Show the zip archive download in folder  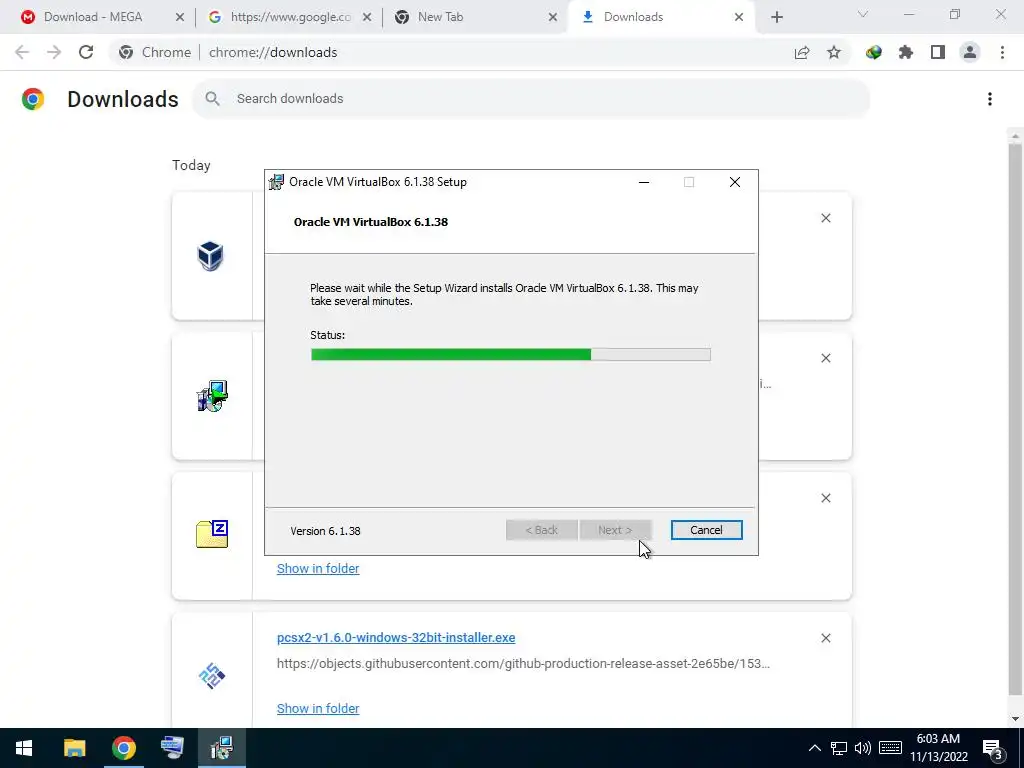click(318, 569)
